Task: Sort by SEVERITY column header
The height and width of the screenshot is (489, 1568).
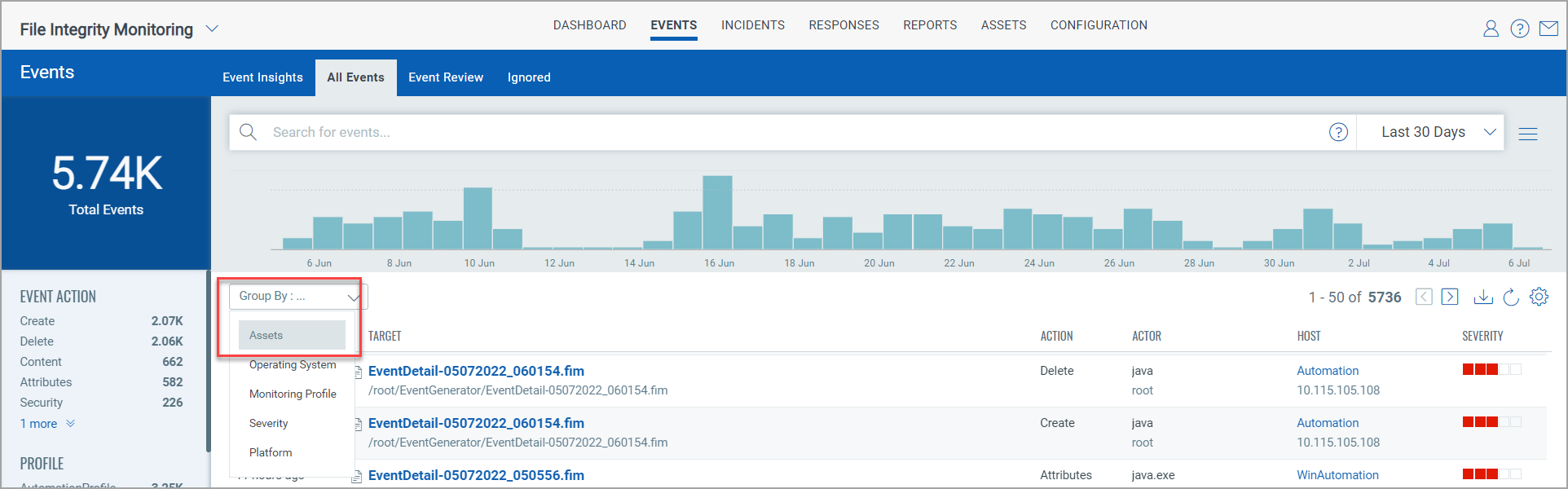Action: pyautogui.click(x=1482, y=336)
